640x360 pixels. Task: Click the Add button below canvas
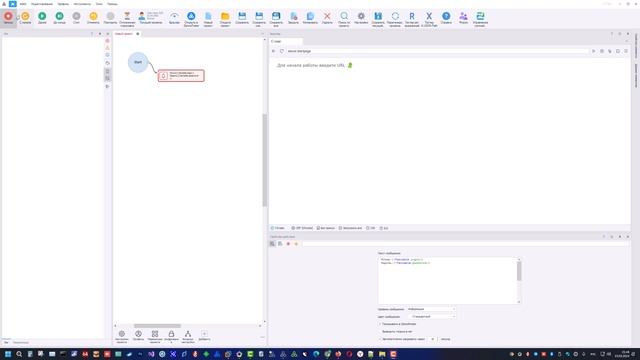pyautogui.click(x=204, y=336)
